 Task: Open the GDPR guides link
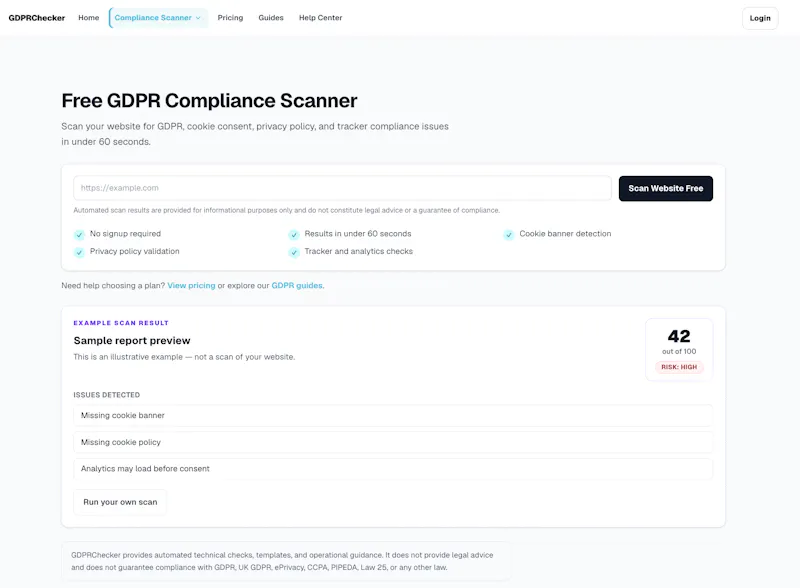pos(297,286)
